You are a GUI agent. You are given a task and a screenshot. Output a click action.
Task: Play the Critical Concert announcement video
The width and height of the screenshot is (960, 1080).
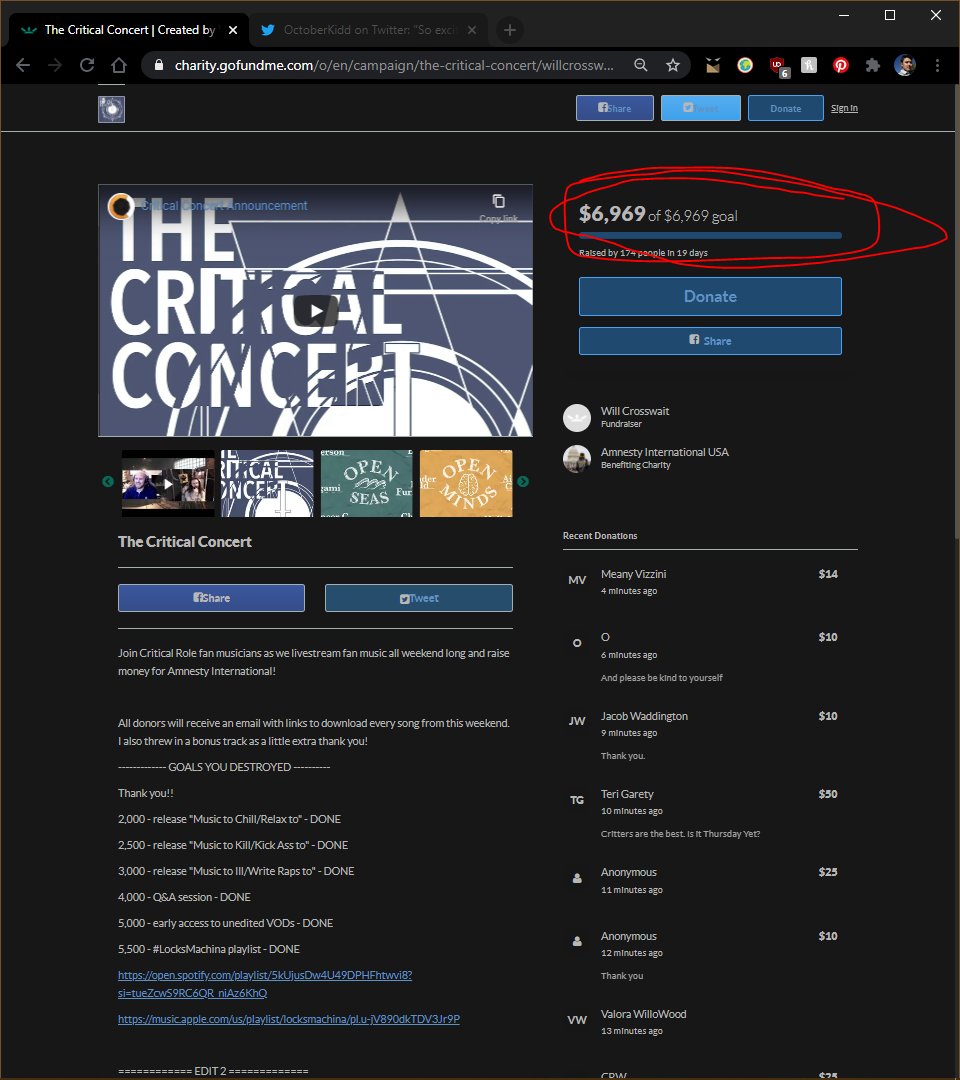[315, 311]
